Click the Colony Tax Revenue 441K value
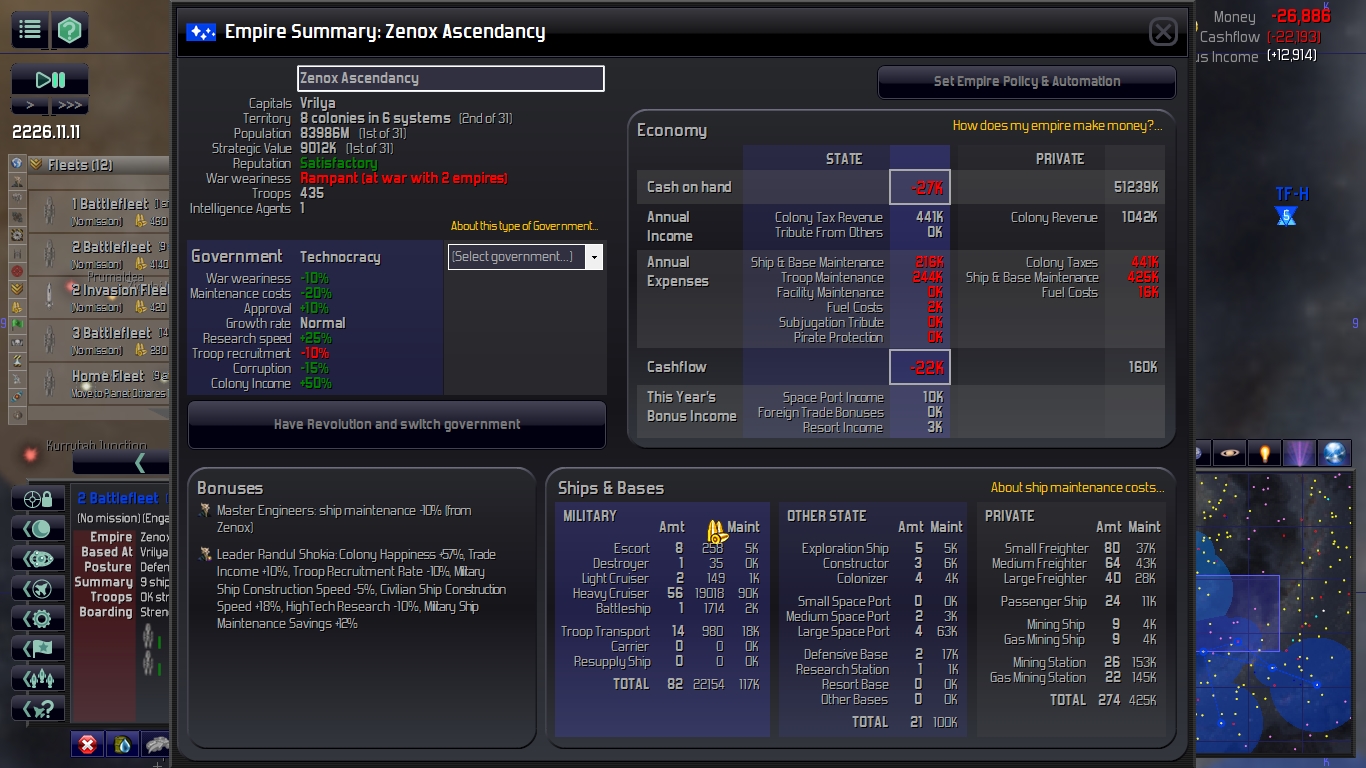The height and width of the screenshot is (768, 1366). 929,217
